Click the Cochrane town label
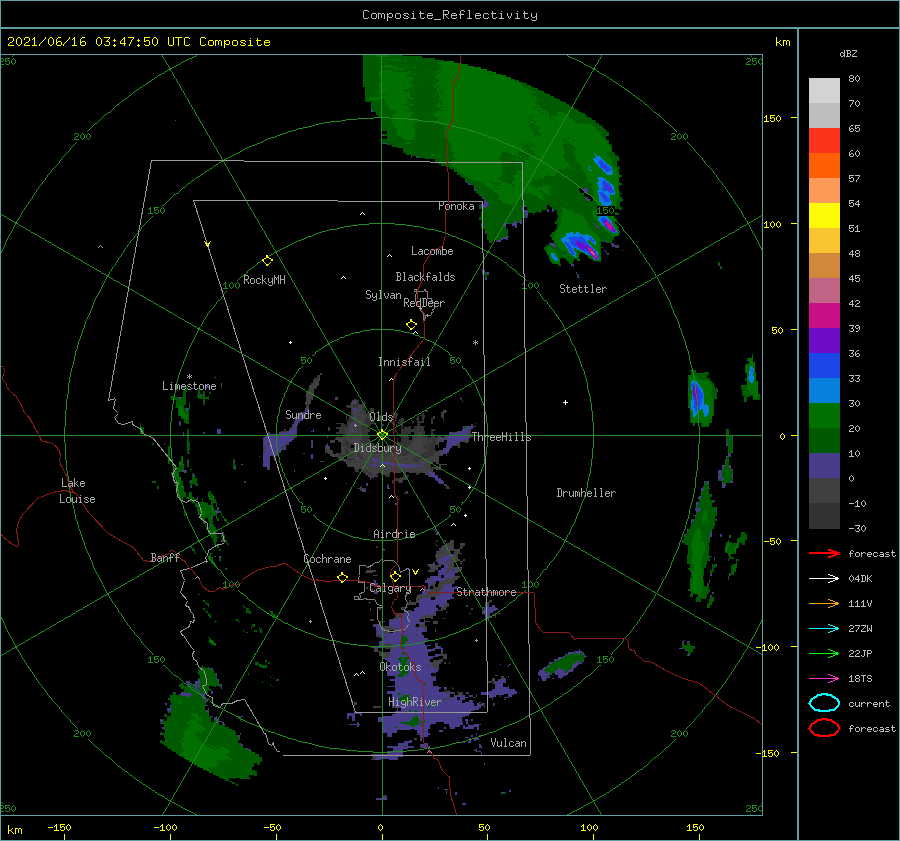The height and width of the screenshot is (841, 900). coord(327,559)
